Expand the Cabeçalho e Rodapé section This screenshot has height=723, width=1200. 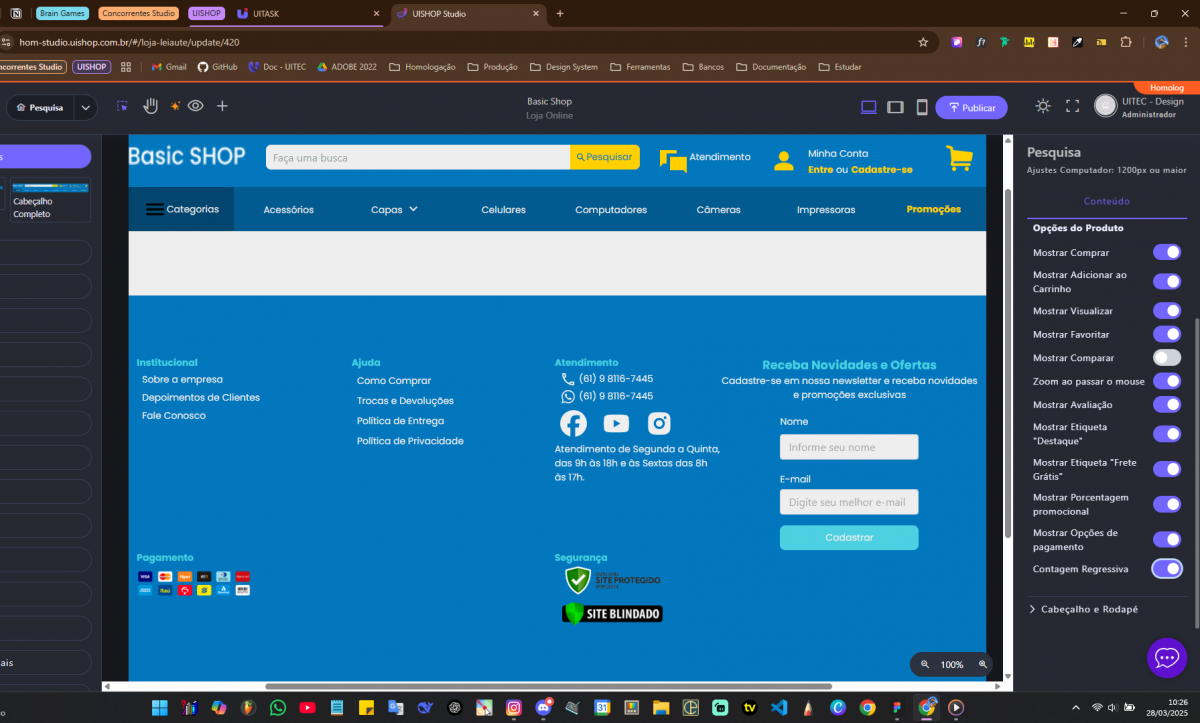click(1088, 609)
